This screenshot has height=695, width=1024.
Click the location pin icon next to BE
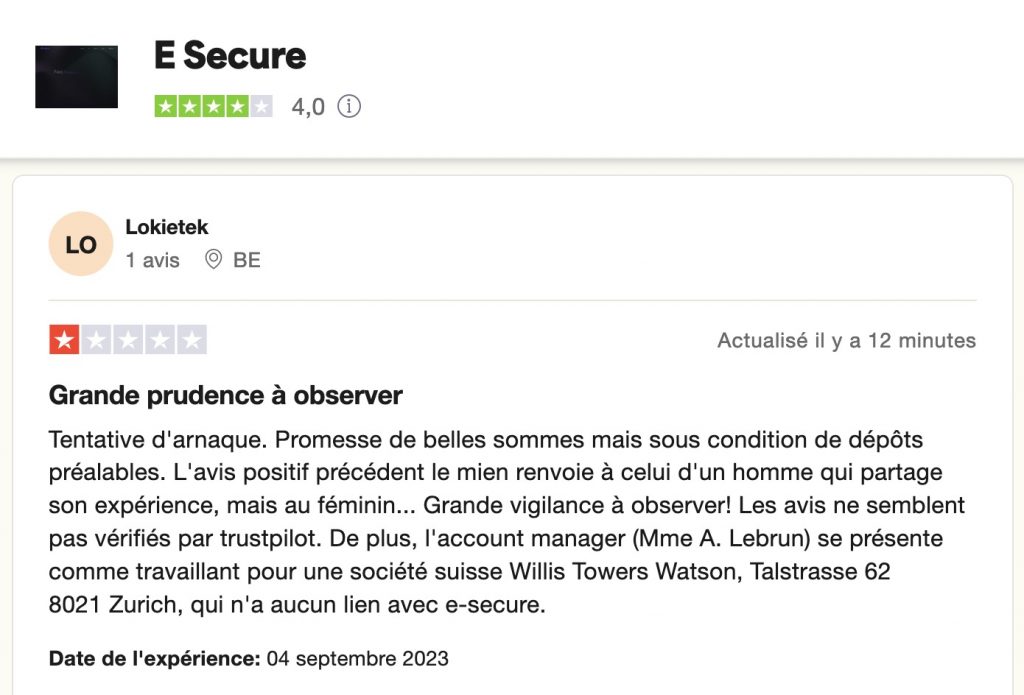tap(213, 260)
